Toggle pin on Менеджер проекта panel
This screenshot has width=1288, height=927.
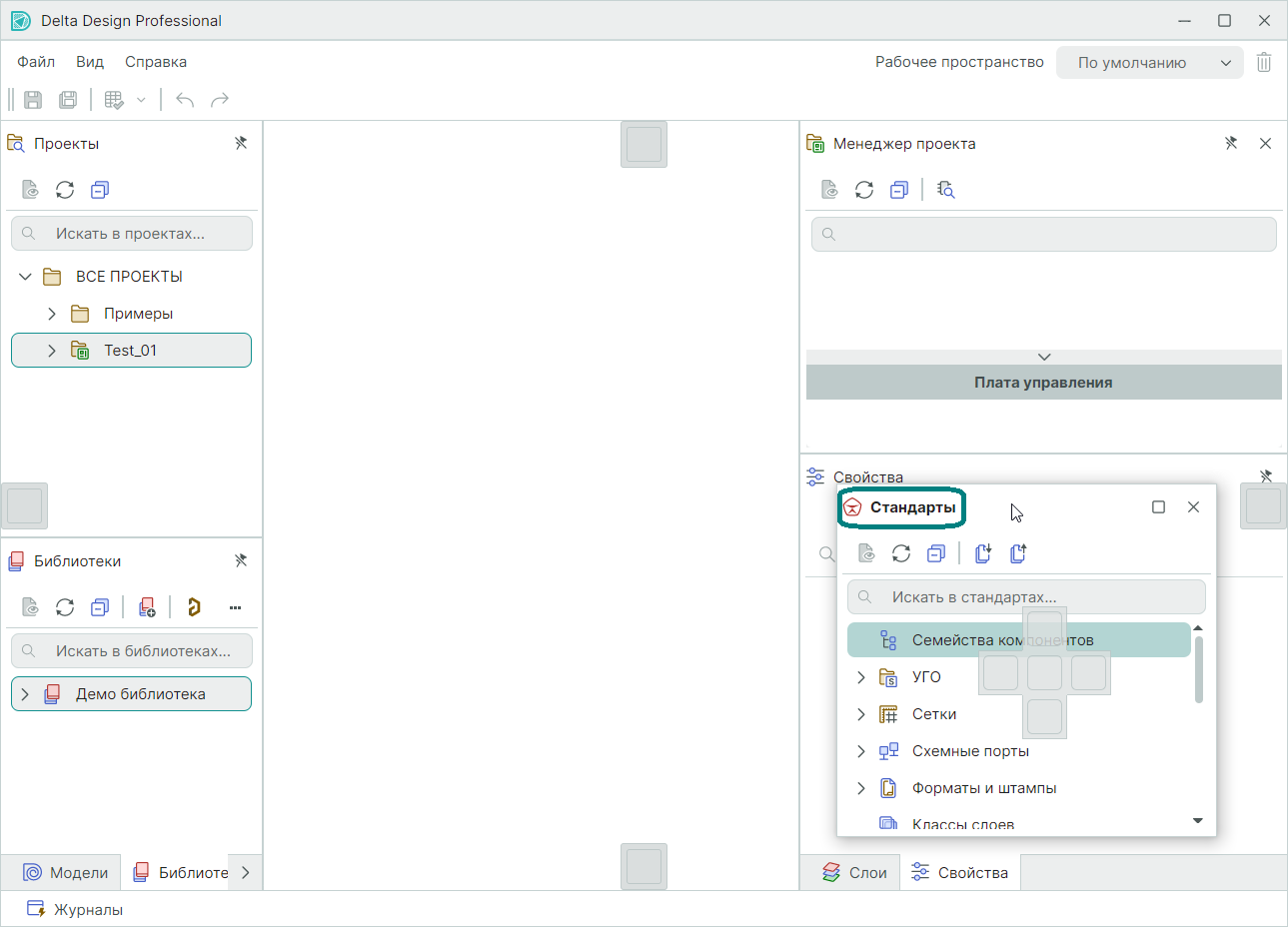coord(1231,143)
